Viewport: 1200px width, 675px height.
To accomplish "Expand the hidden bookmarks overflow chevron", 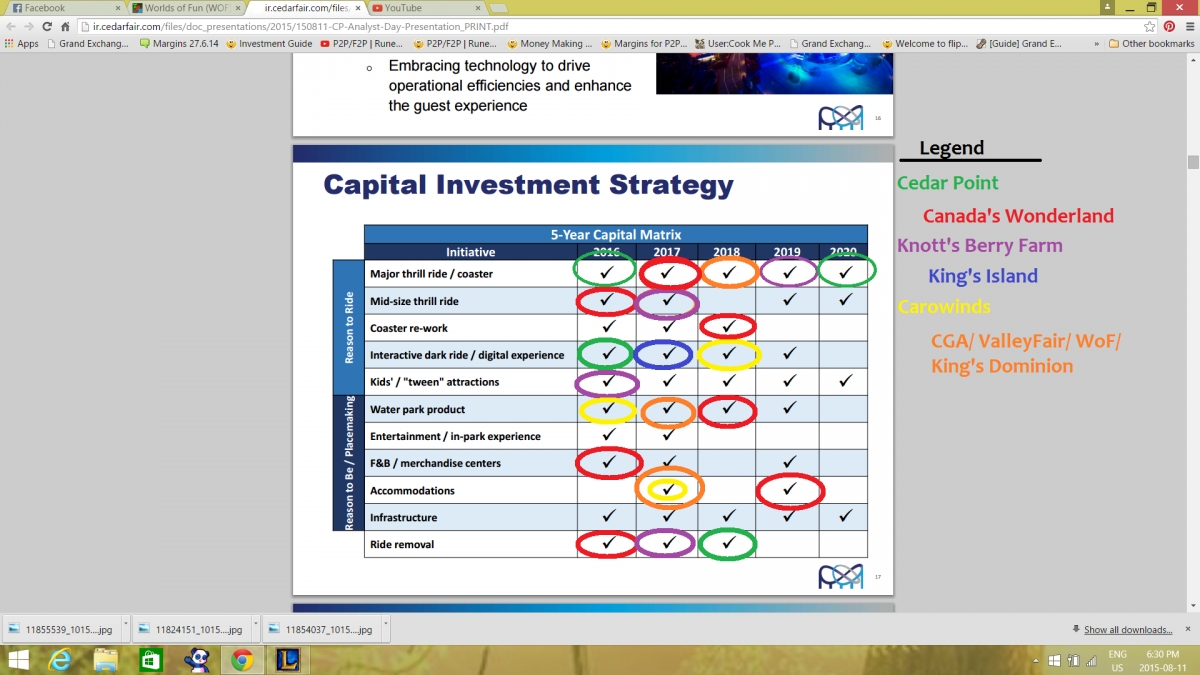I will (x=1098, y=44).
